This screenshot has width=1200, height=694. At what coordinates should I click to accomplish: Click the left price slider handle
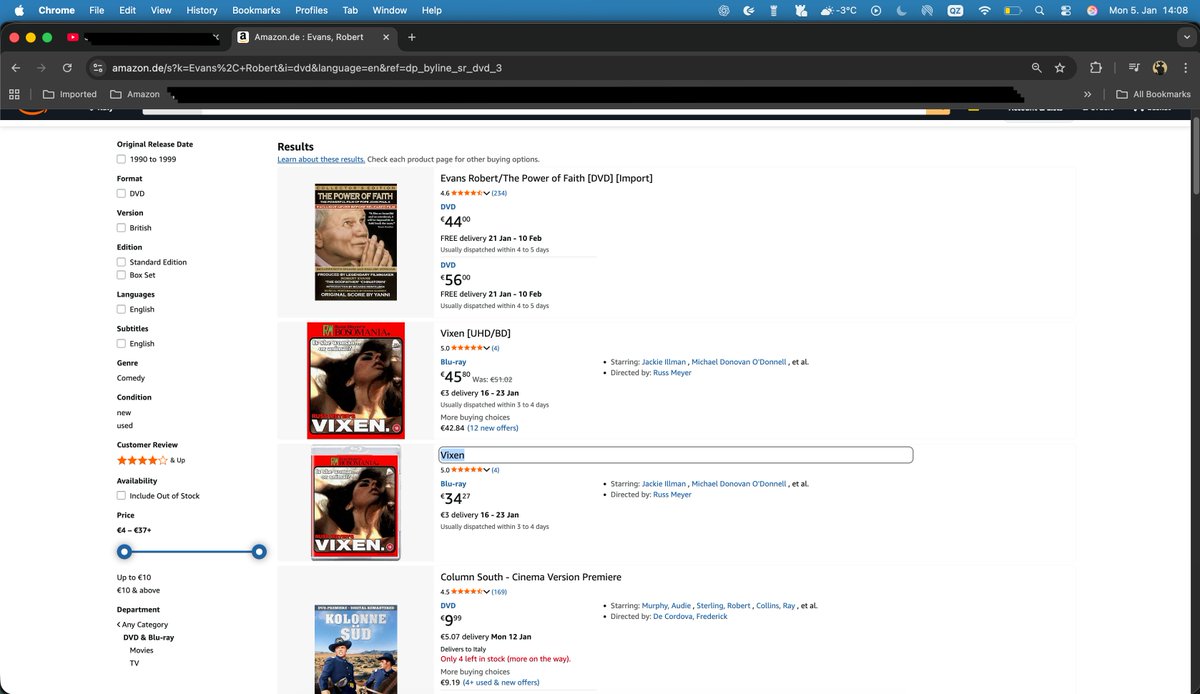click(x=124, y=551)
